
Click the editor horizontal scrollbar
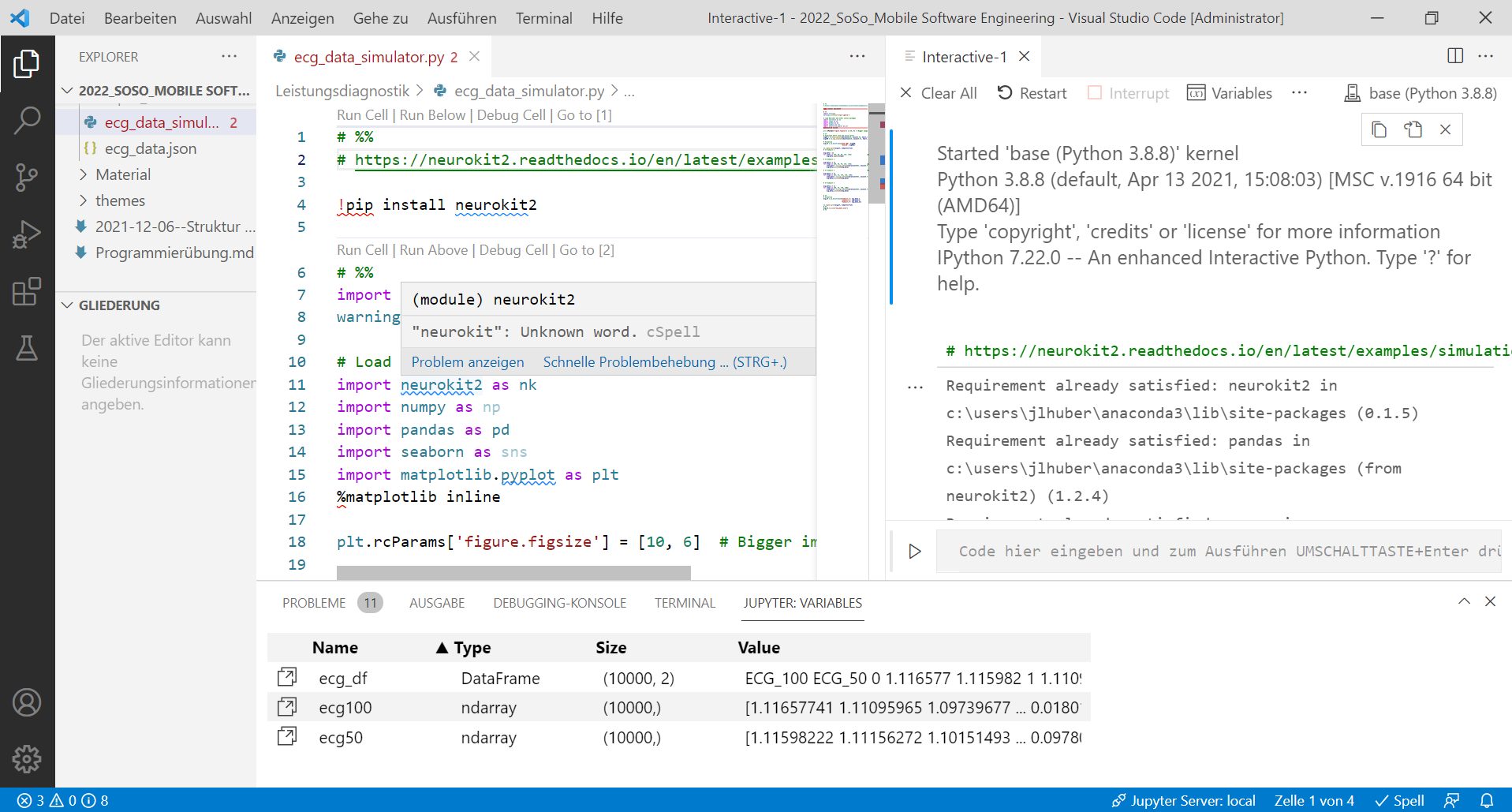point(513,572)
